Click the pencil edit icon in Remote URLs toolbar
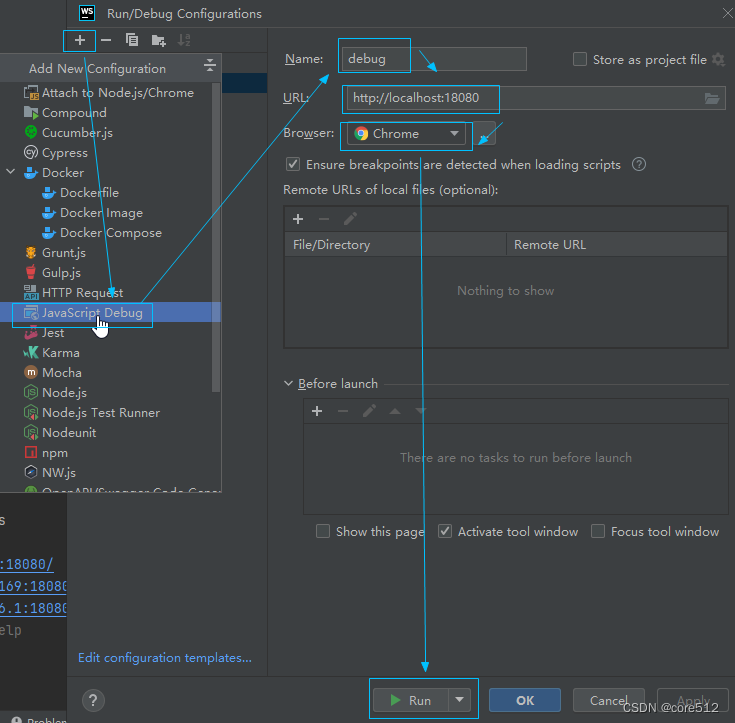Viewport: 735px width, 723px height. coord(350,219)
